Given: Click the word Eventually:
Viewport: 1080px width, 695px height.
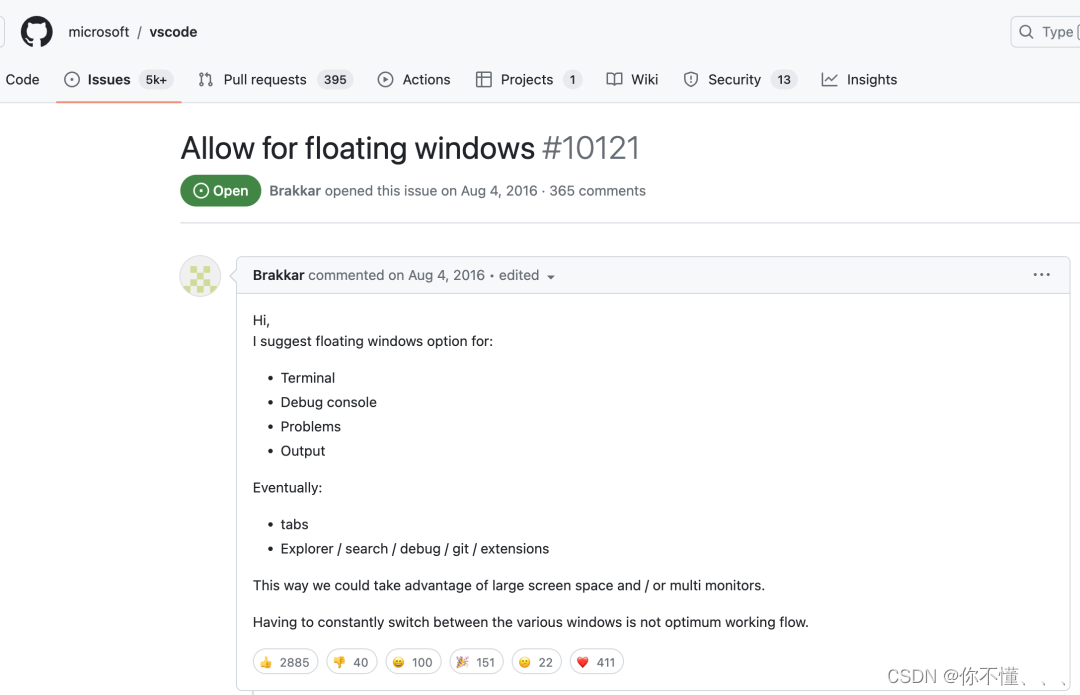Looking at the screenshot, I should (x=287, y=488).
